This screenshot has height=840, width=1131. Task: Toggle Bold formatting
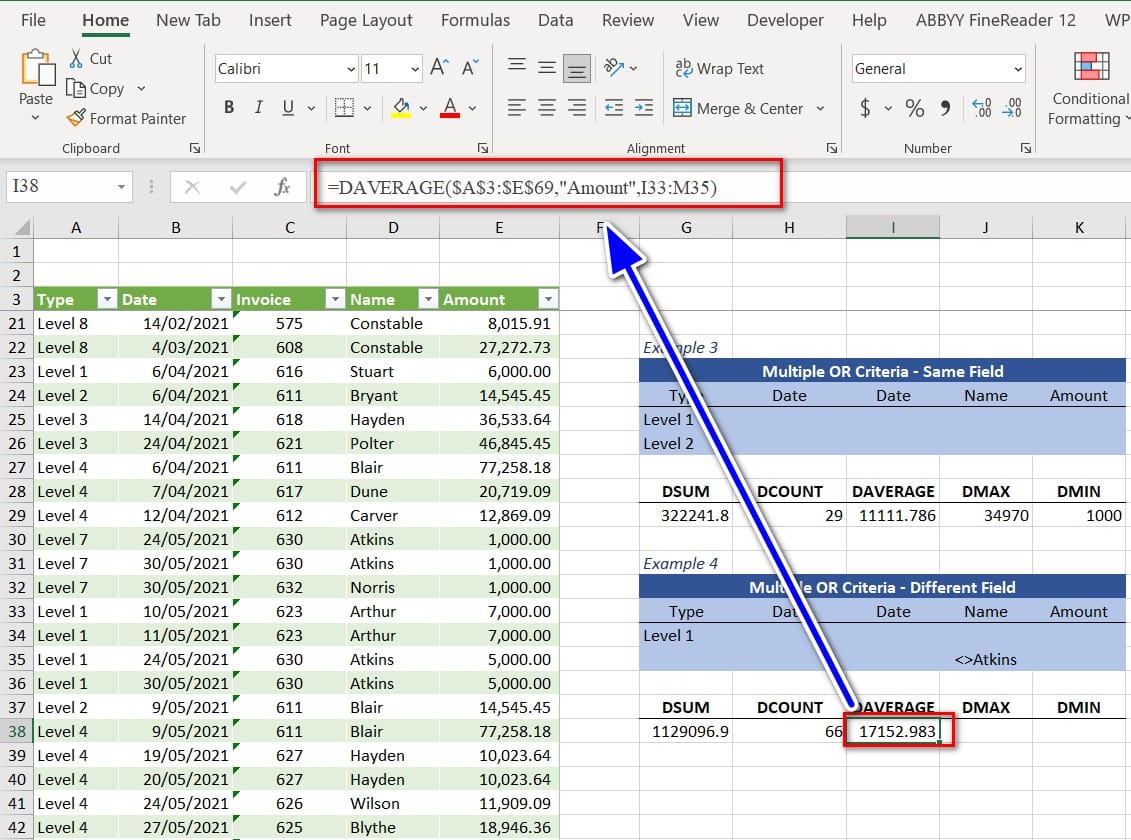[229, 108]
